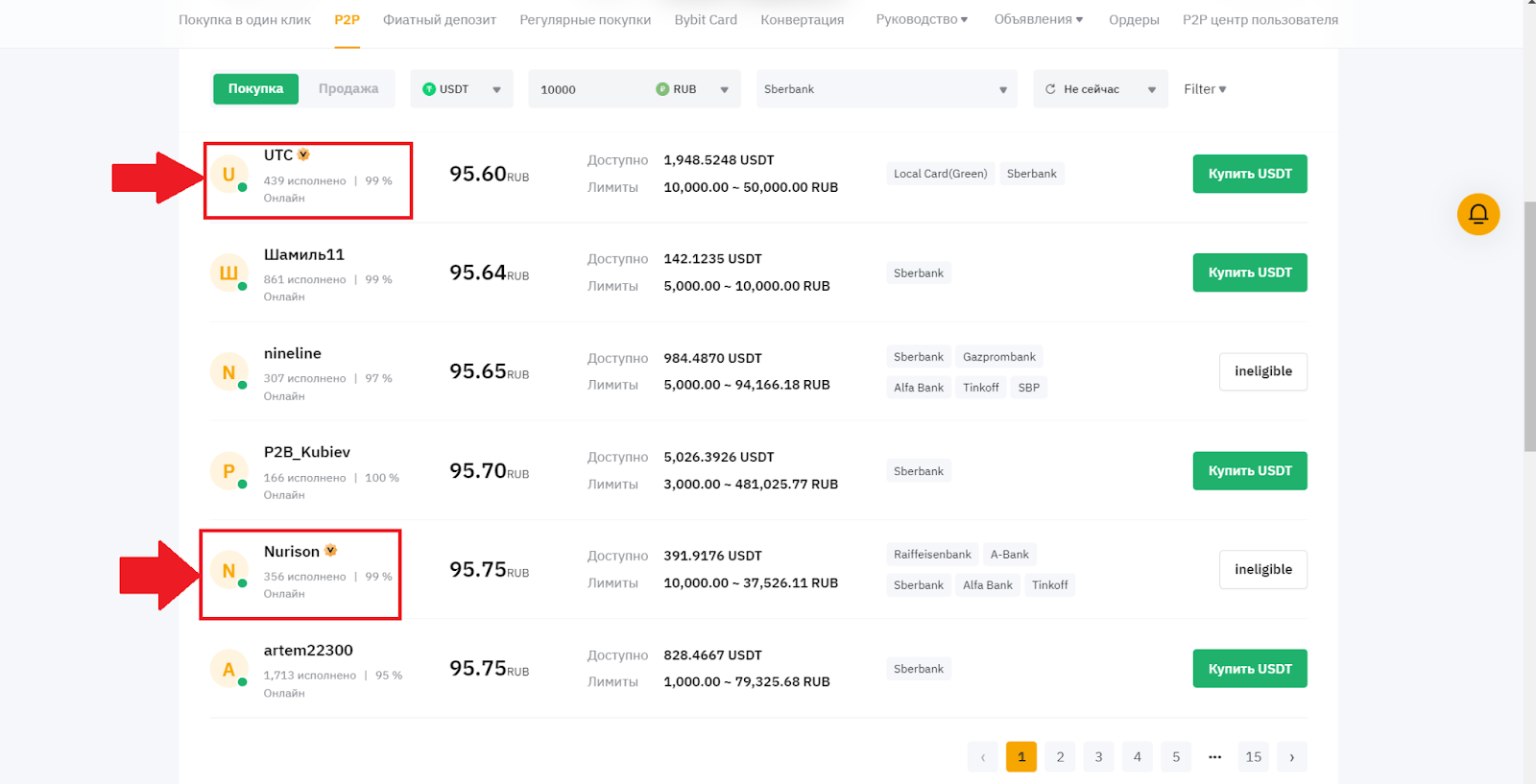The image size is (1536, 784).
Task: Open P2P центр пользователя link
Action: [1260, 19]
